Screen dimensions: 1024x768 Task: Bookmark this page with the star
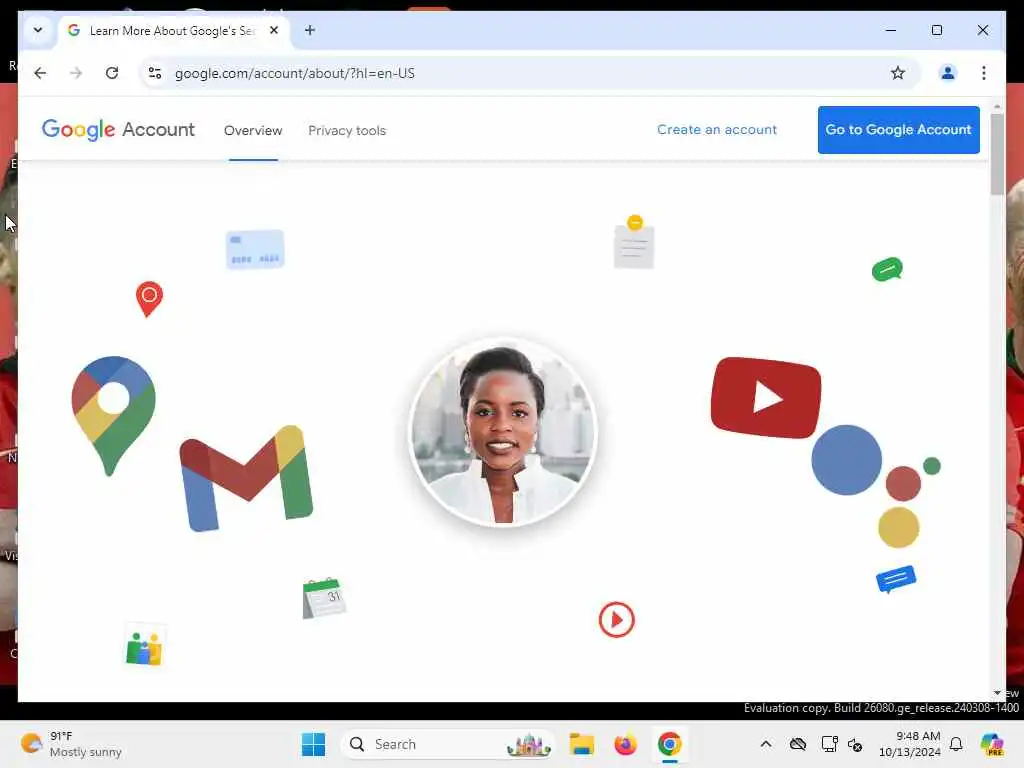coord(898,73)
